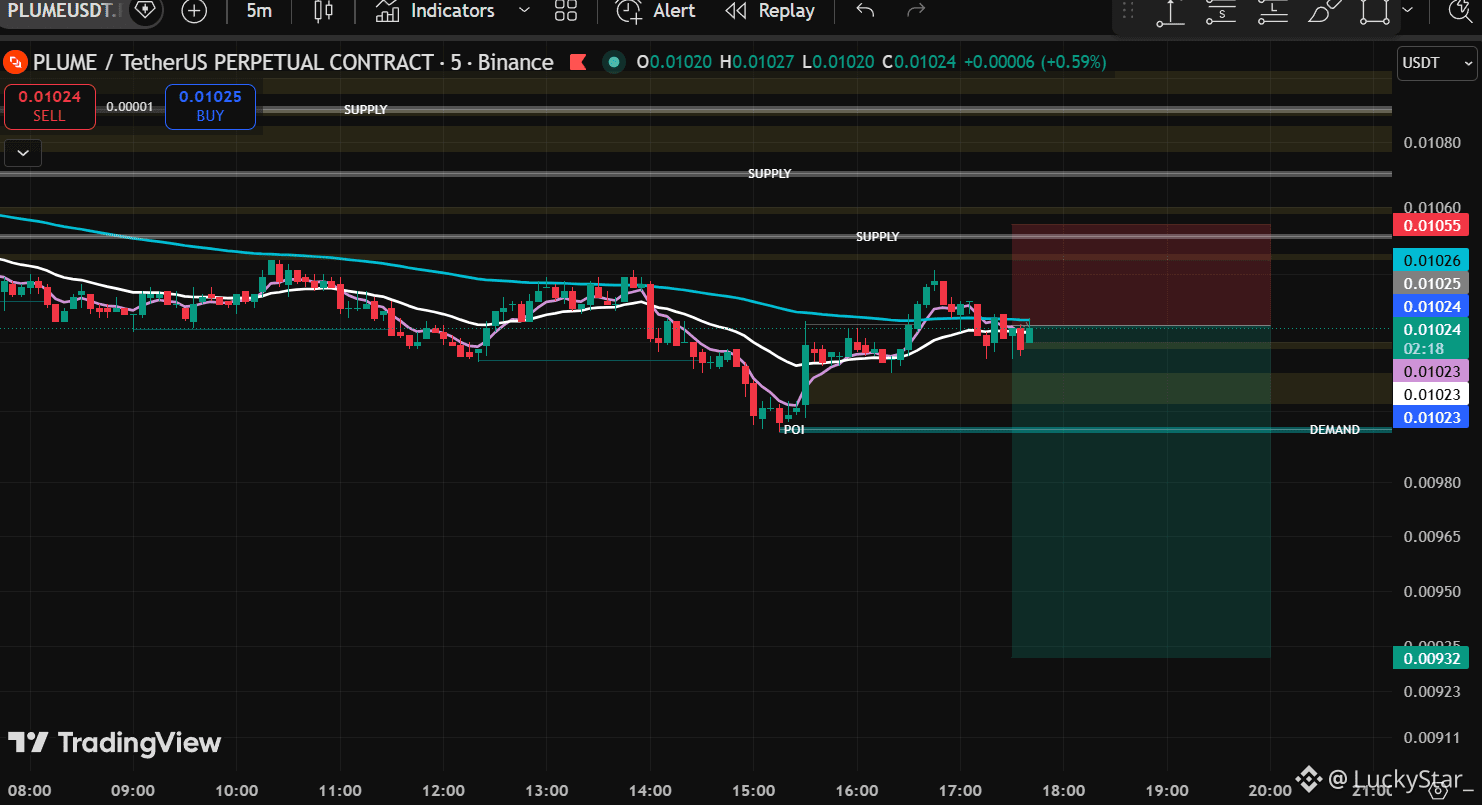Click the 18:00 time axis label
Image resolution: width=1482 pixels, height=805 pixels.
coord(1063,790)
